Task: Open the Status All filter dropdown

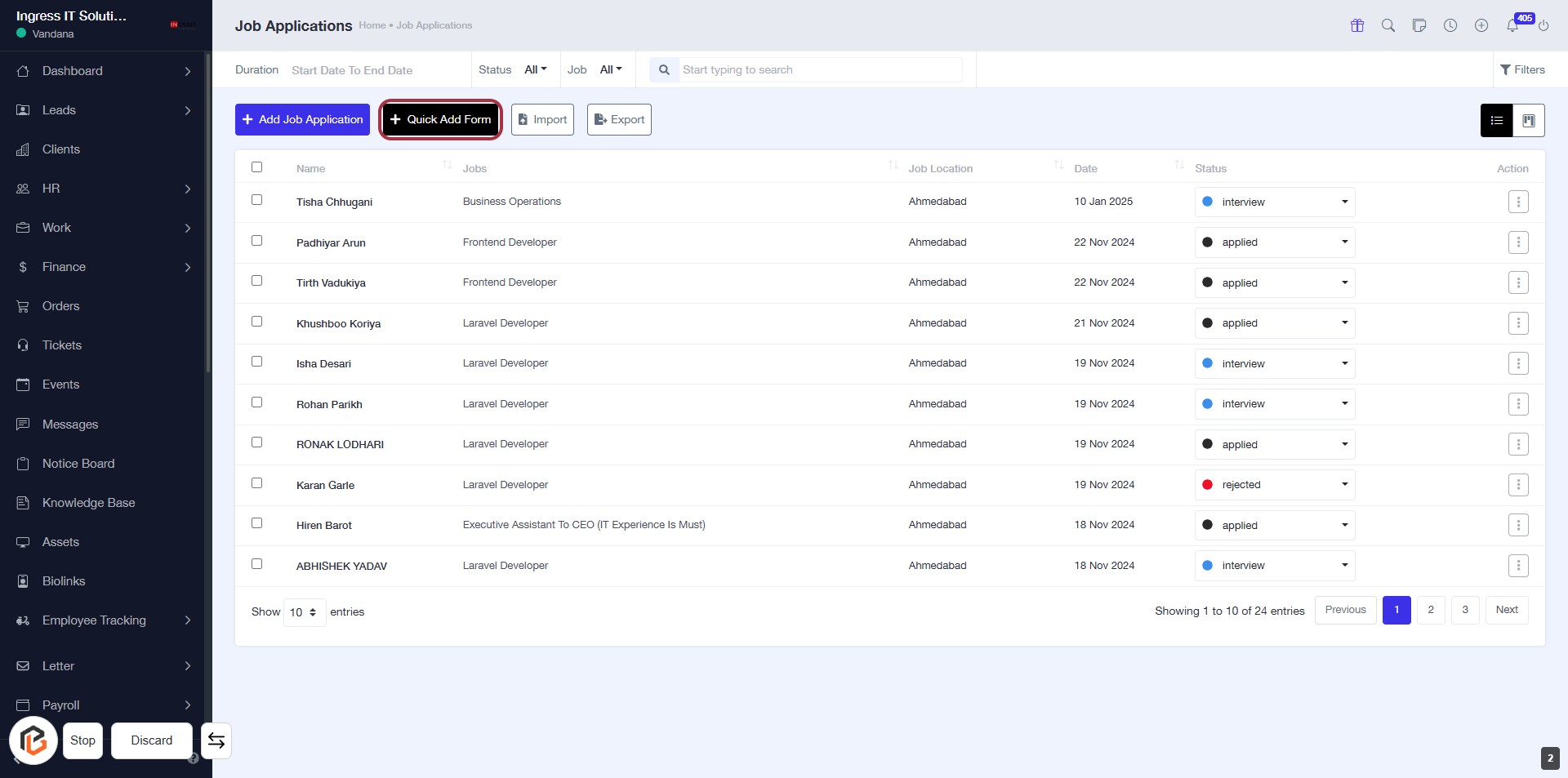Action: tap(535, 69)
